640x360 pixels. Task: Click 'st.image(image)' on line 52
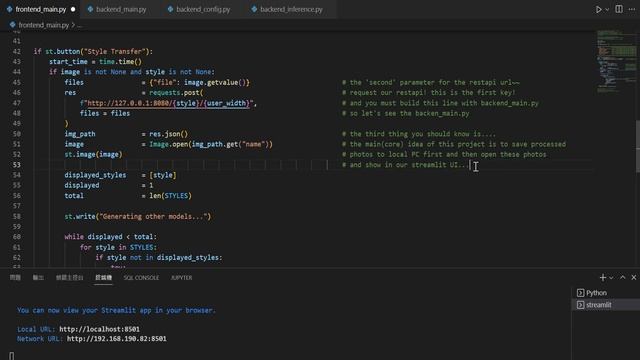(x=93, y=154)
